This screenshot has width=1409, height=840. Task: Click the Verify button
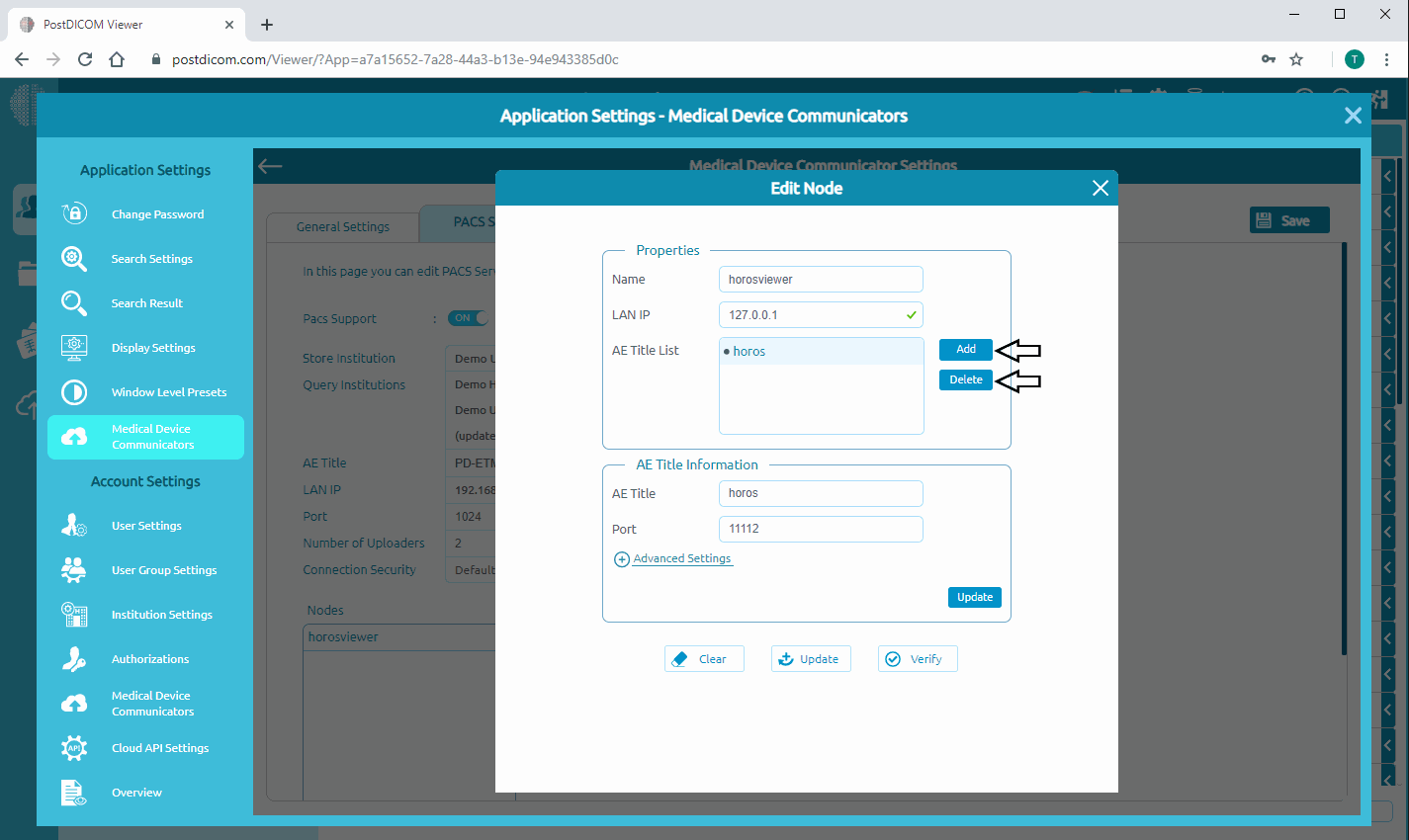918,659
